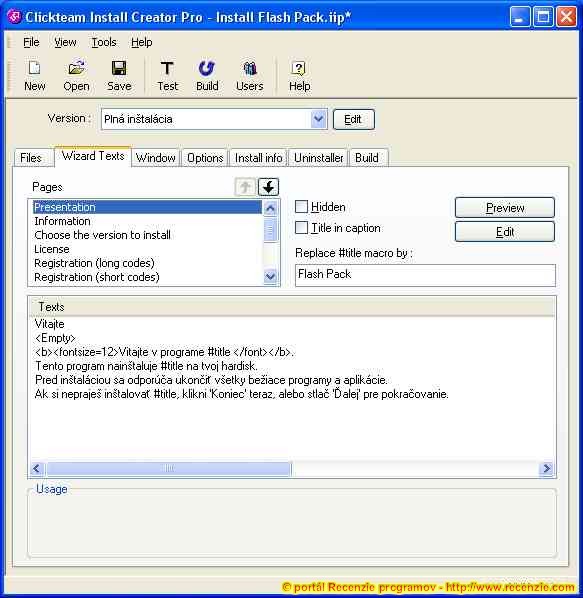Open the Users toolbar icon

coord(250,76)
